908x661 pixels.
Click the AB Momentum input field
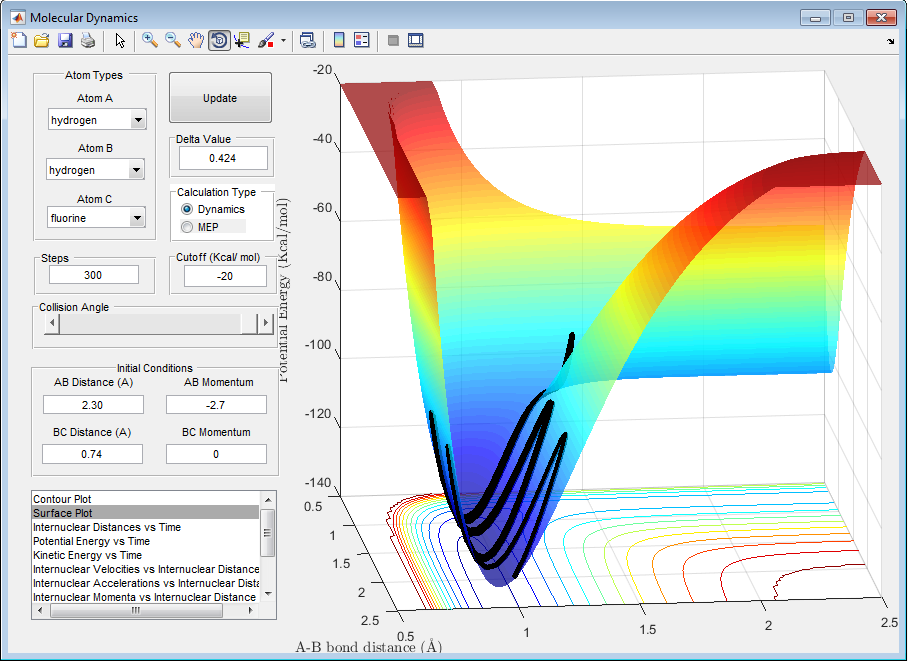click(216, 404)
